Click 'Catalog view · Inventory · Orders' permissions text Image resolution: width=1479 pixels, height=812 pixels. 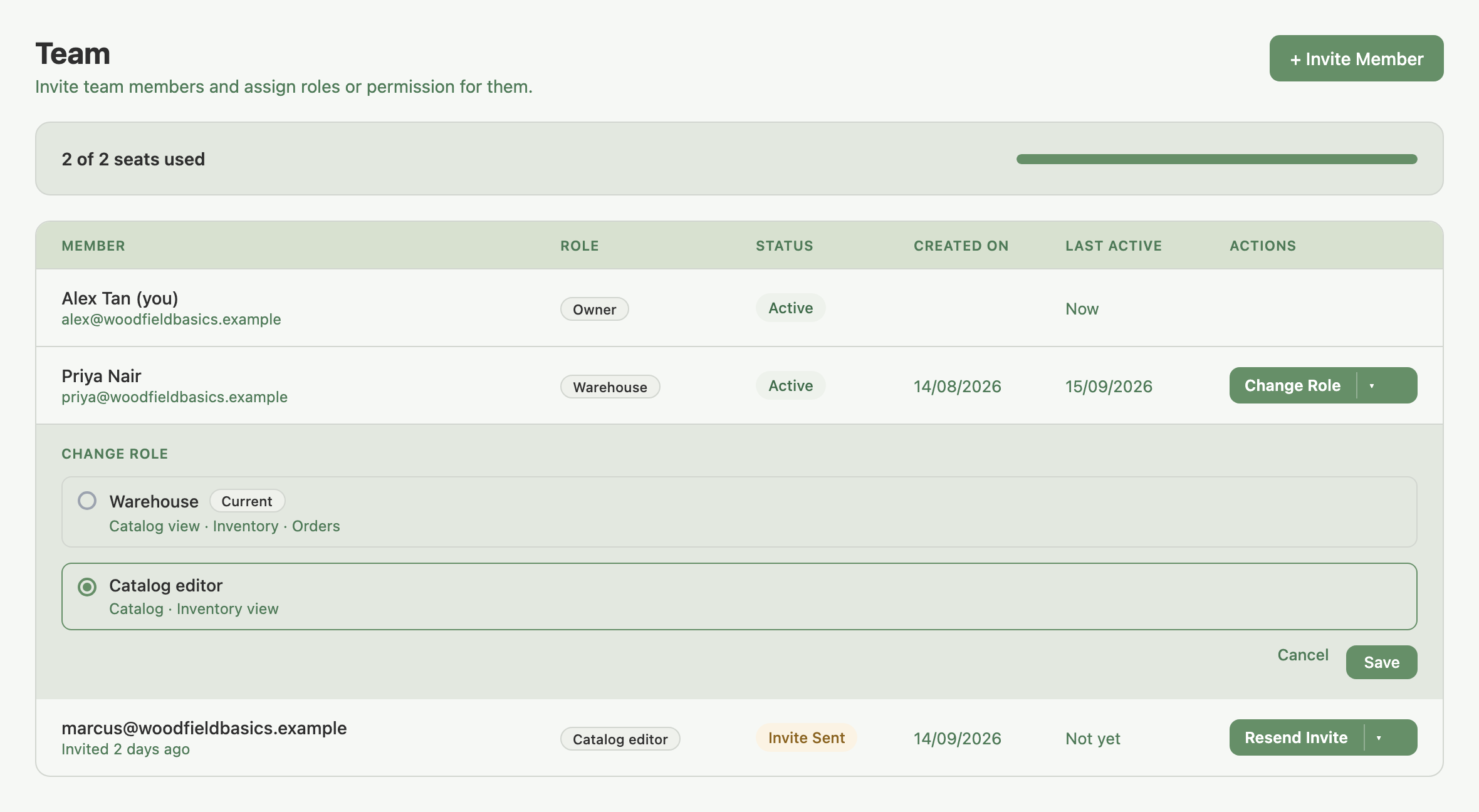pos(224,526)
